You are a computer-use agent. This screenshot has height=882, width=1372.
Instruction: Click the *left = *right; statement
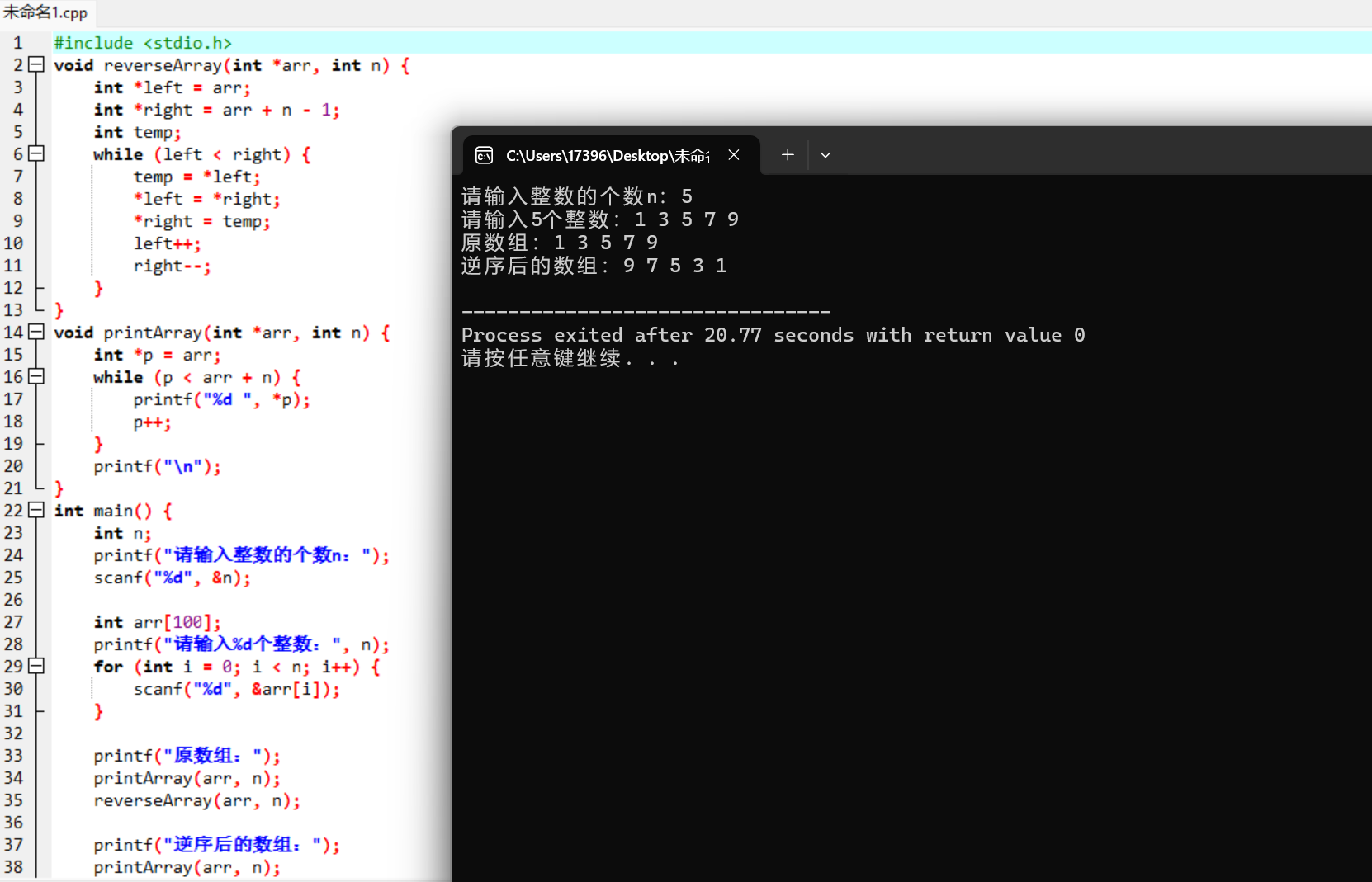[x=206, y=199]
